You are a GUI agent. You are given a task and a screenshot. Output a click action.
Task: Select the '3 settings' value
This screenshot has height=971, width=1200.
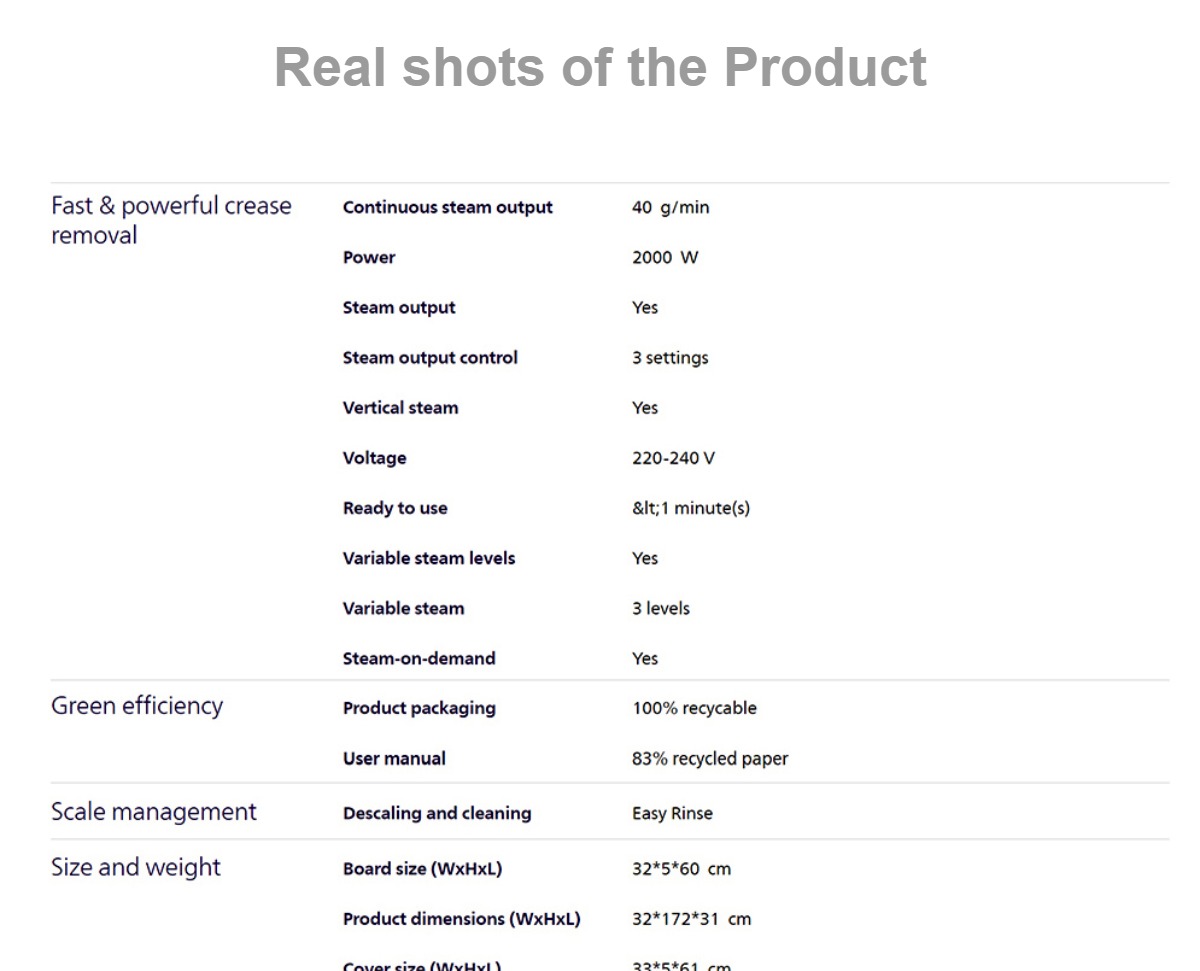pyautogui.click(x=670, y=357)
